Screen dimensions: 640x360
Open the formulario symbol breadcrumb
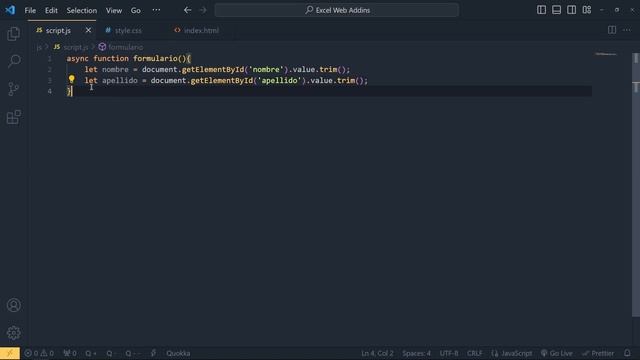click(121, 47)
